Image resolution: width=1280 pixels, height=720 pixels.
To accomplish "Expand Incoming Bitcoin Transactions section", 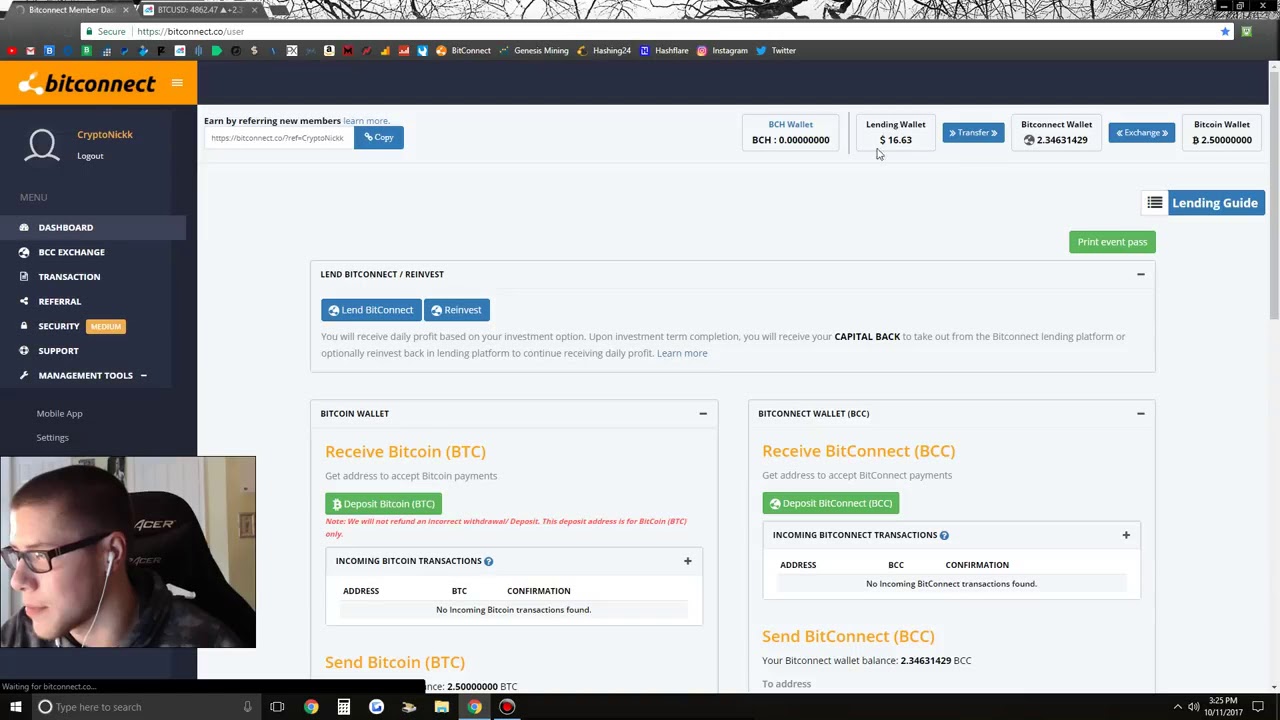I will click(x=687, y=561).
